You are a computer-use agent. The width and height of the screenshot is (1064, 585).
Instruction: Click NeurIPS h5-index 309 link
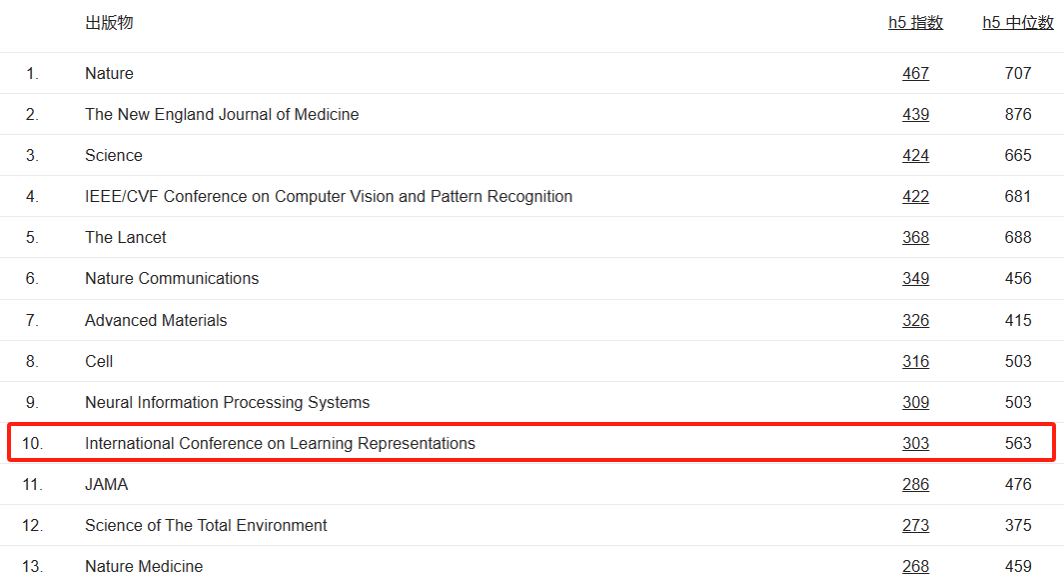tap(915, 402)
